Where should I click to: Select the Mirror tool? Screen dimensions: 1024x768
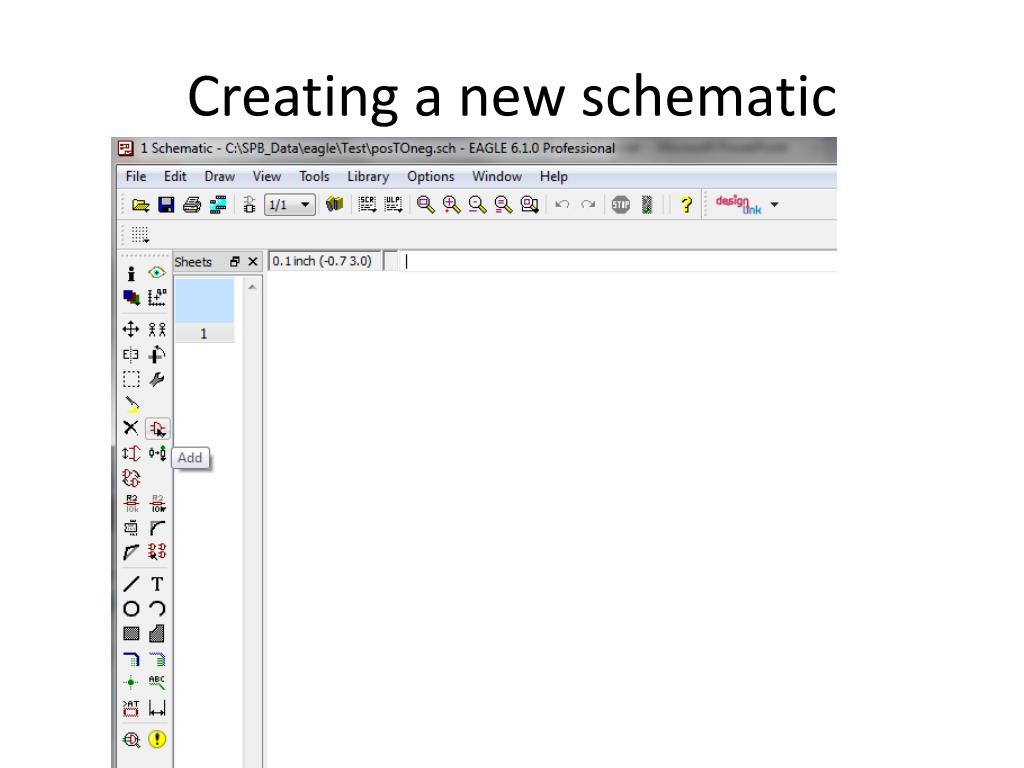point(131,355)
